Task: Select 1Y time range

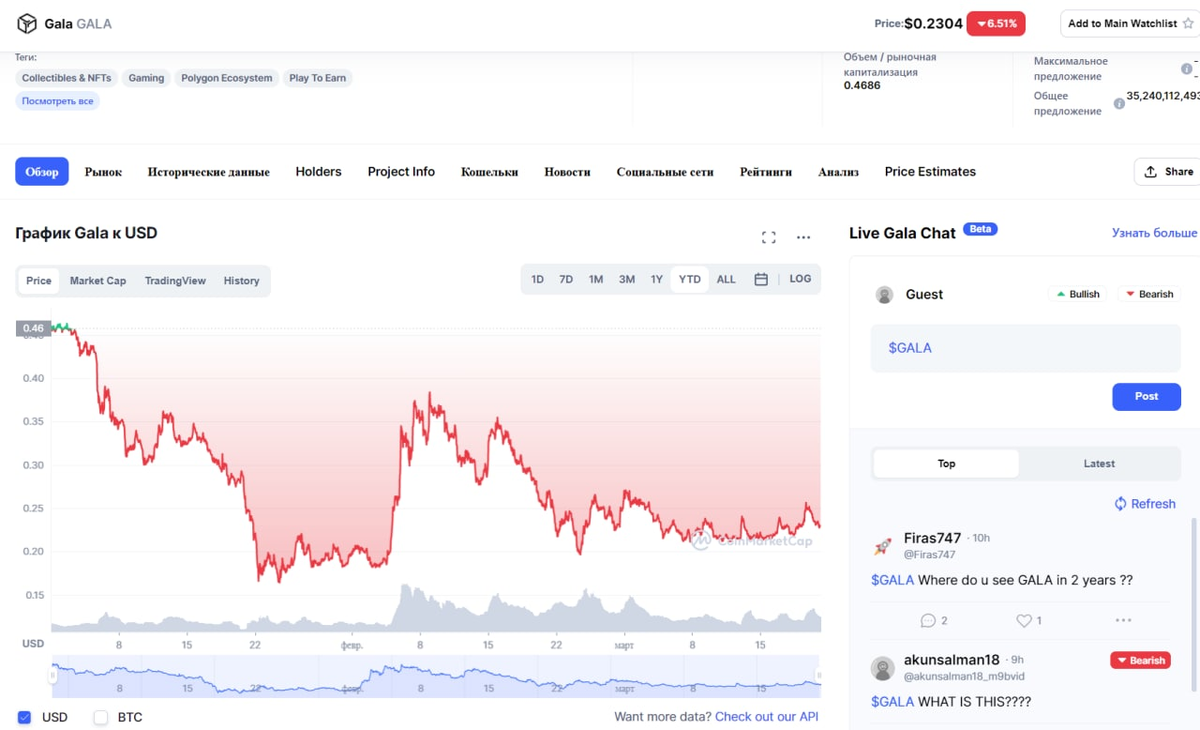Action: [x=657, y=279]
